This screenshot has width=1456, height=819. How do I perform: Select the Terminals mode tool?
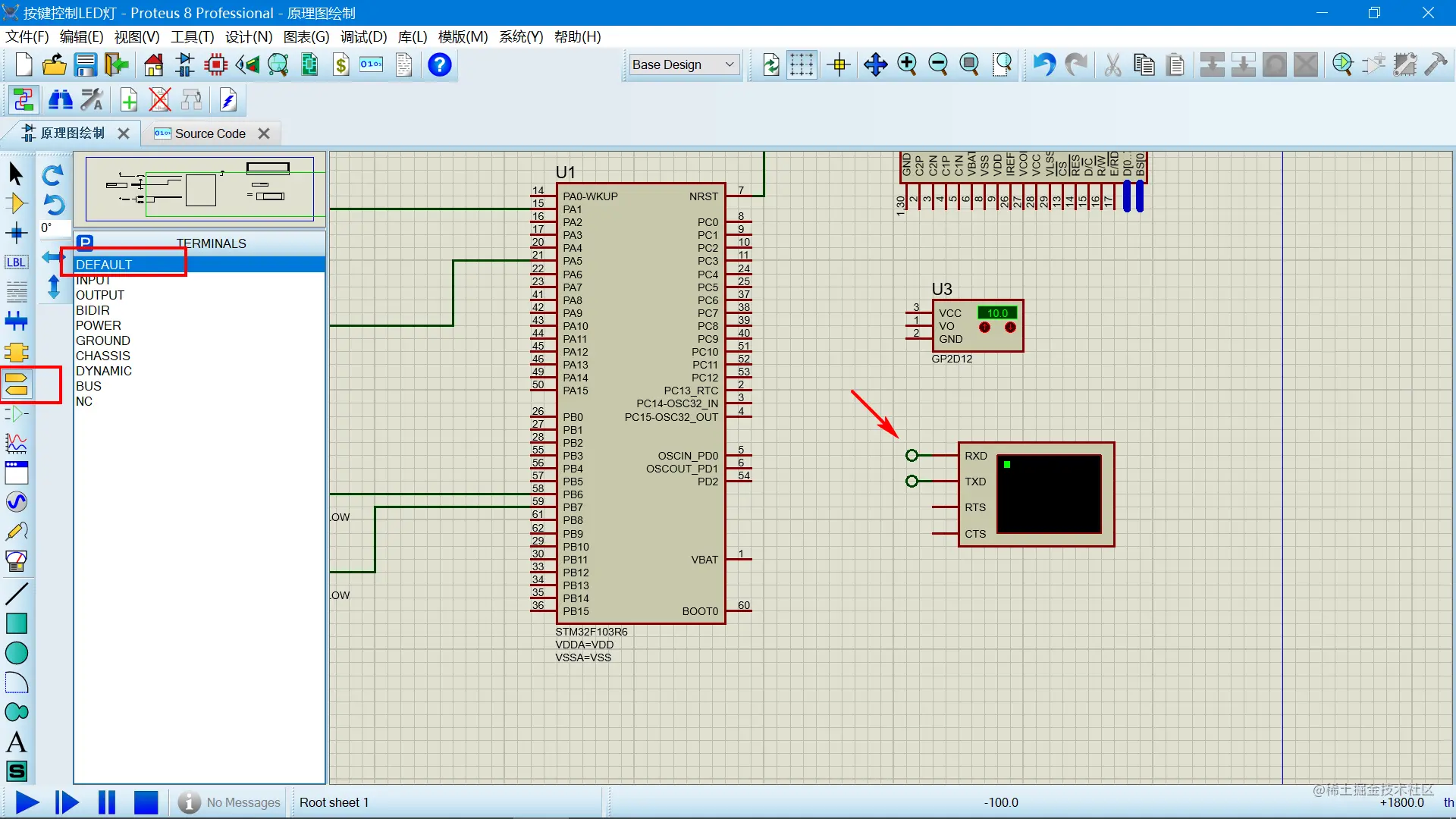[17, 384]
